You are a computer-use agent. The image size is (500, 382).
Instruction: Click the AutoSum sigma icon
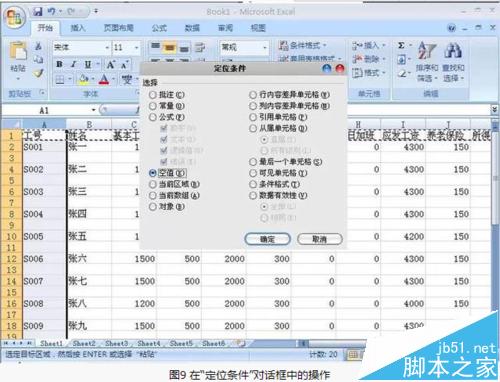(401, 45)
